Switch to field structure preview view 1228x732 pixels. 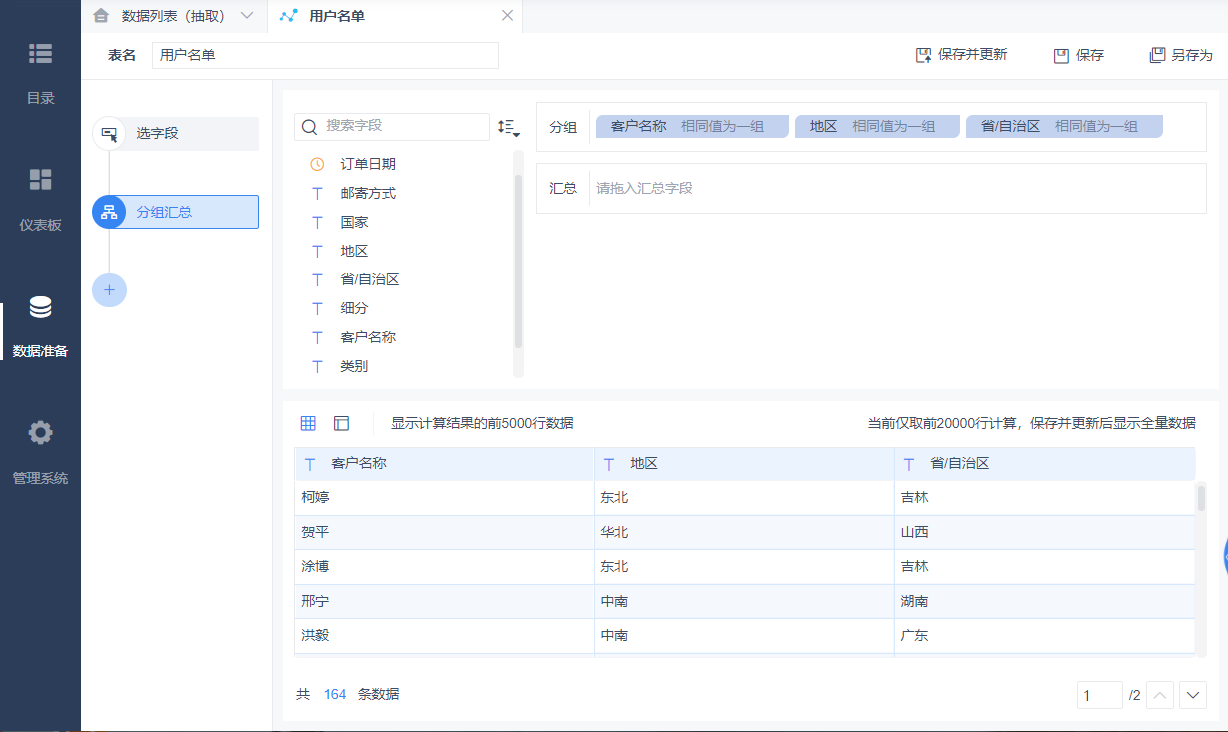(341, 423)
